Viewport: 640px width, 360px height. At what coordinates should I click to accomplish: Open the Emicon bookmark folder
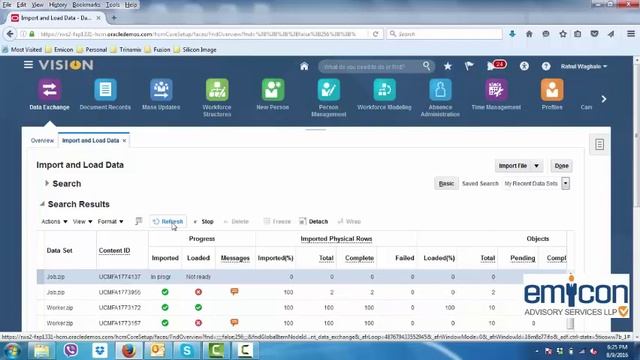pyautogui.click(x=59, y=49)
